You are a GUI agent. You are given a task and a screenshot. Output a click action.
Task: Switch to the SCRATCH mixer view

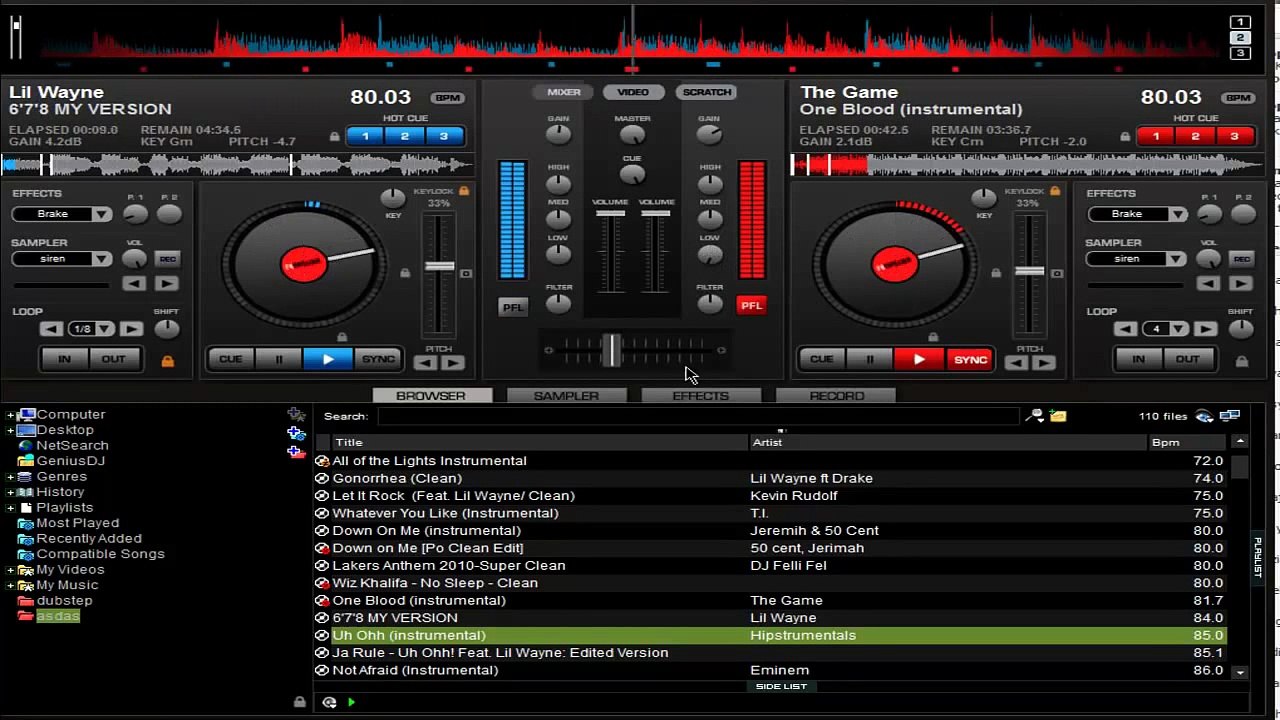[x=707, y=92]
